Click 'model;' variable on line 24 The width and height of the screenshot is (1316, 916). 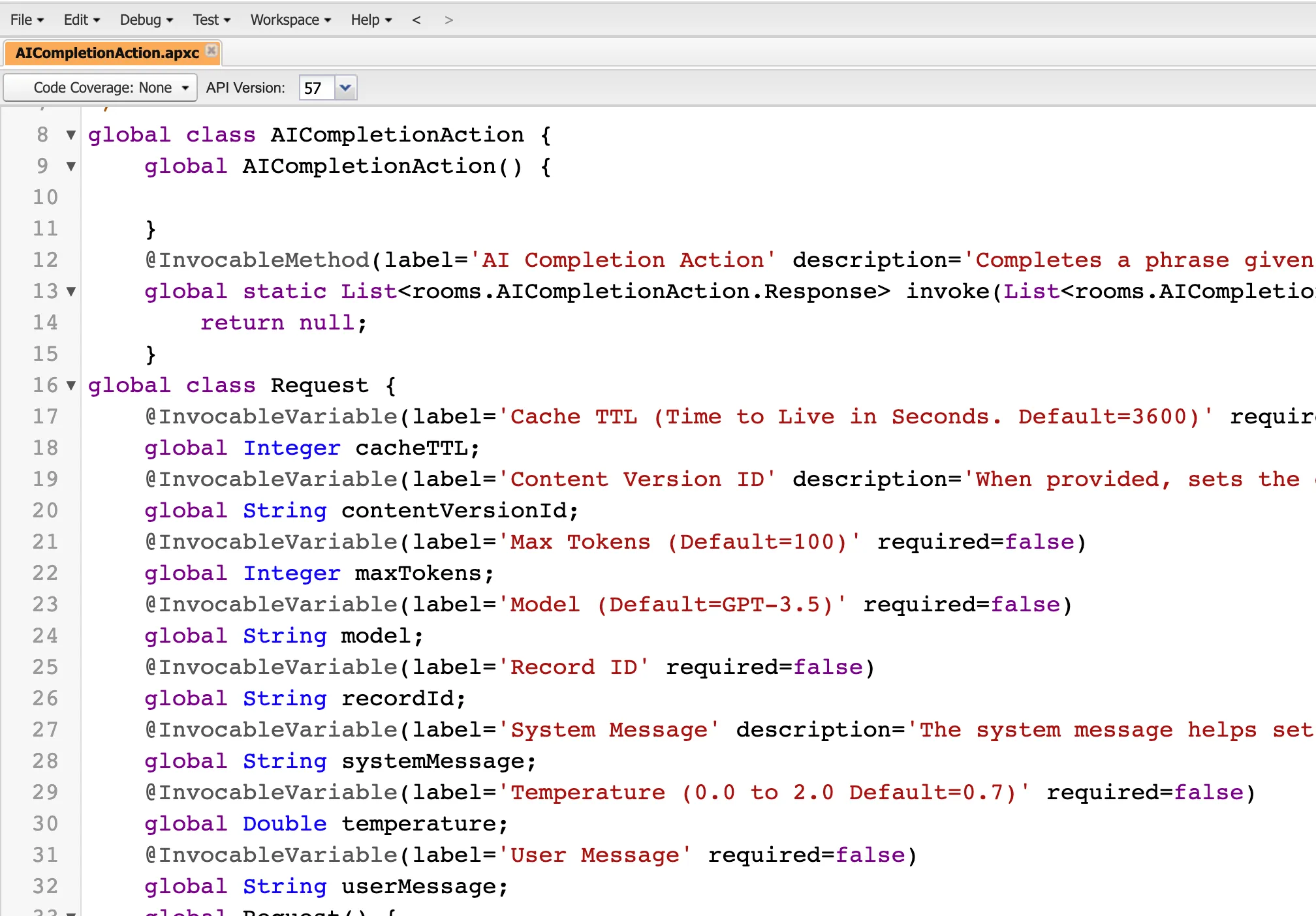(383, 636)
